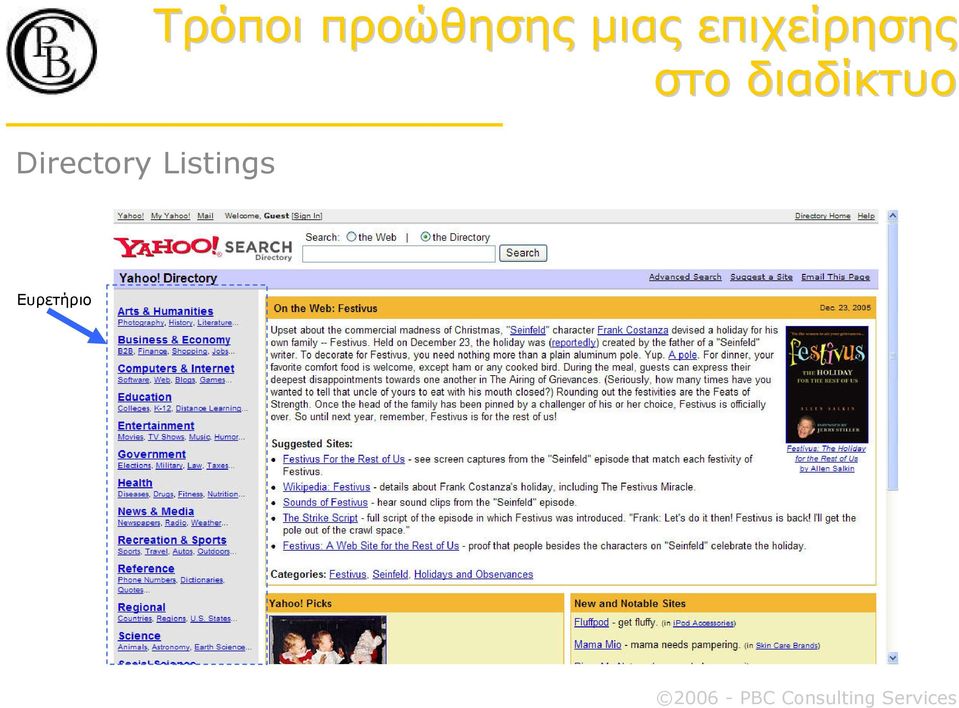Click Suggest a Site link
Screen dimensions: 959x708
pyautogui.click(x=761, y=277)
